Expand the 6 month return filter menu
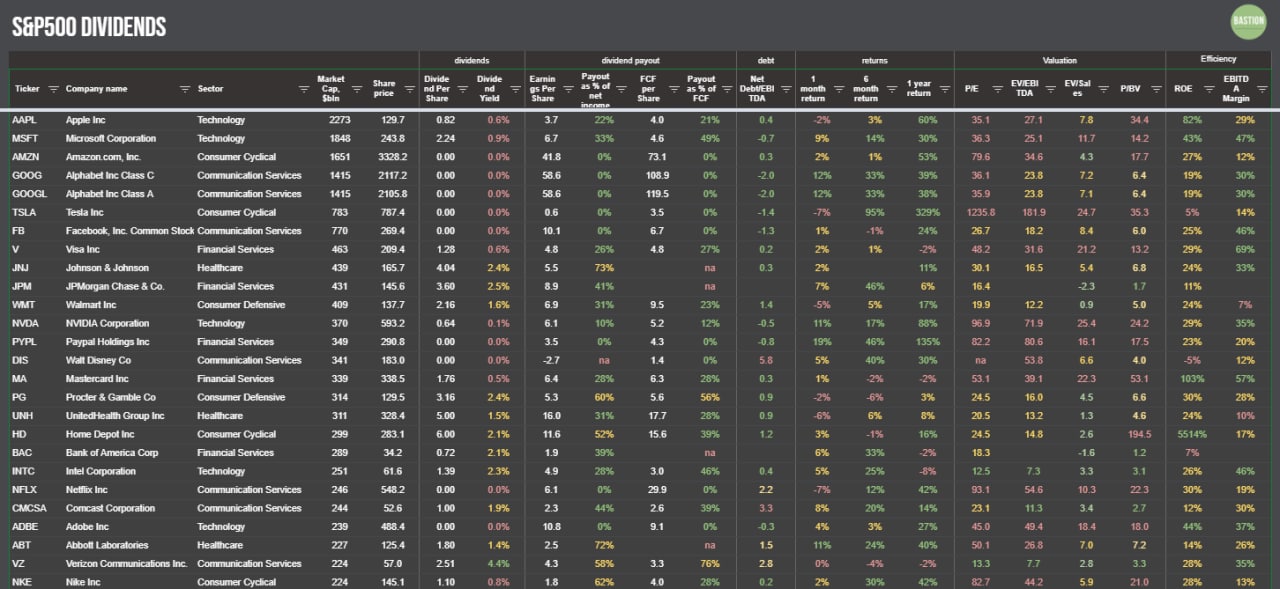Screen dimensions: 1280x589 tap(892, 89)
